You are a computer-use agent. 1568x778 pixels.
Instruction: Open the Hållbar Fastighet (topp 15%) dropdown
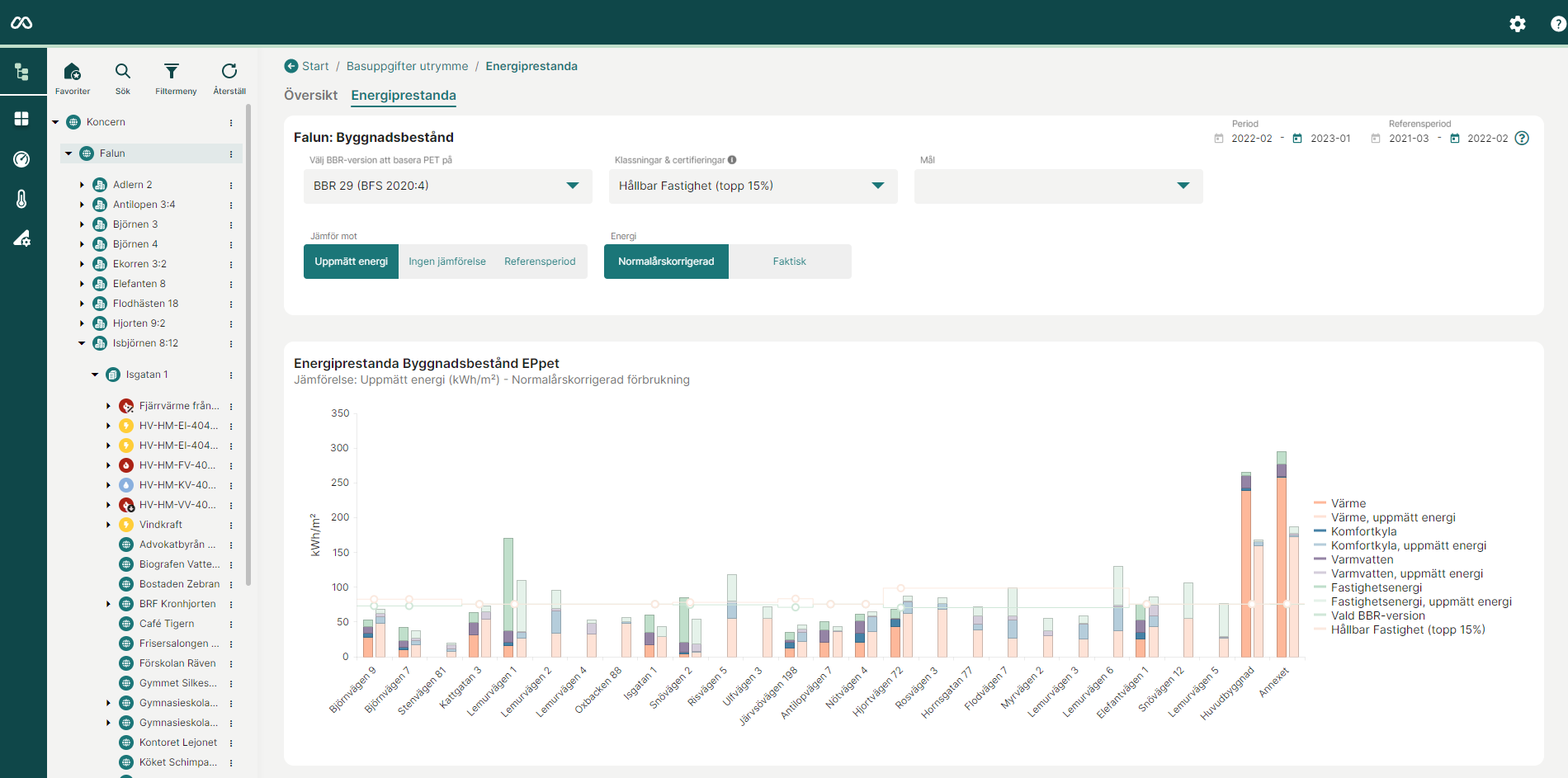coord(753,186)
